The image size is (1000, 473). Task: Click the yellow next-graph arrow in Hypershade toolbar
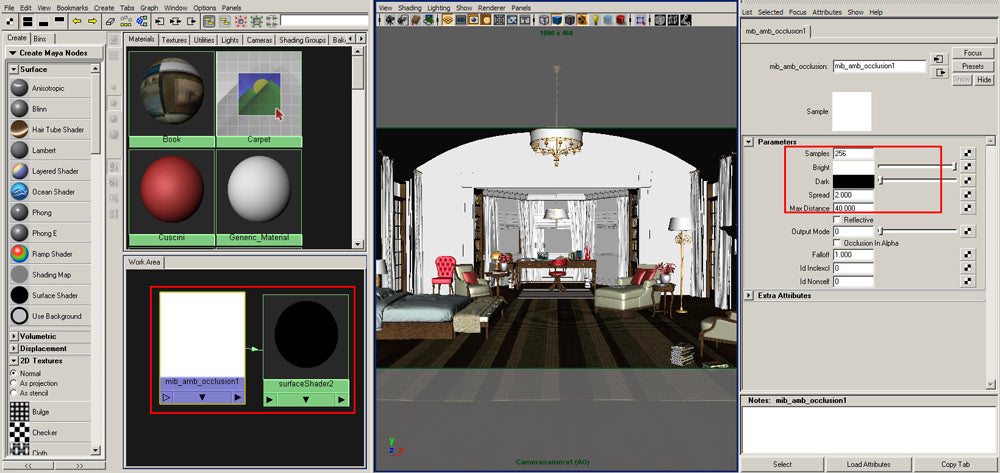[92, 21]
